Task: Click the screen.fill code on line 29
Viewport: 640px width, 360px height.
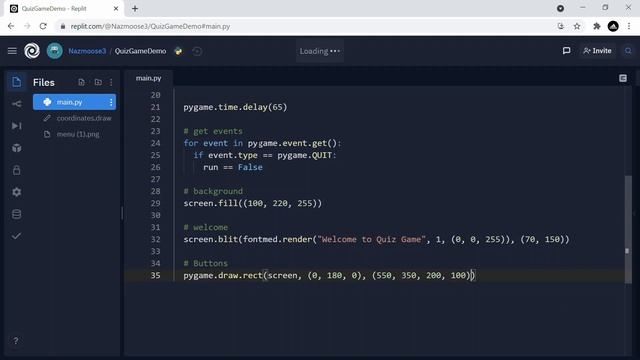Action: click(252, 203)
